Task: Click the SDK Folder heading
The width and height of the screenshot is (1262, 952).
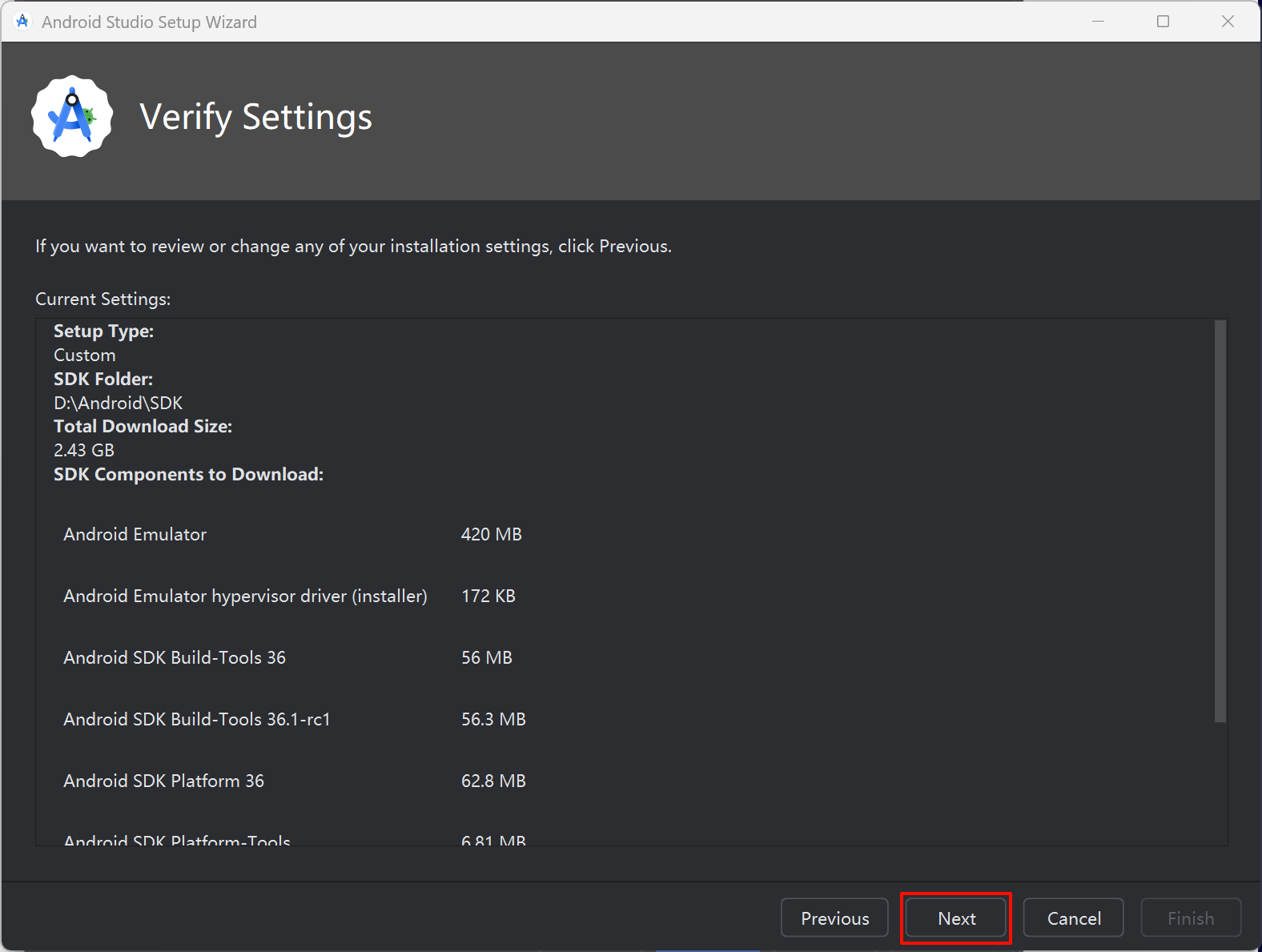Action: pyautogui.click(x=103, y=379)
